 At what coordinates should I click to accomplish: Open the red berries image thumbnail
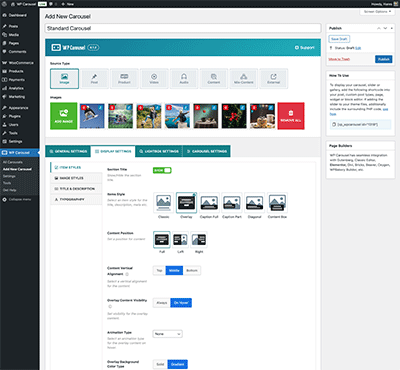pos(234,116)
